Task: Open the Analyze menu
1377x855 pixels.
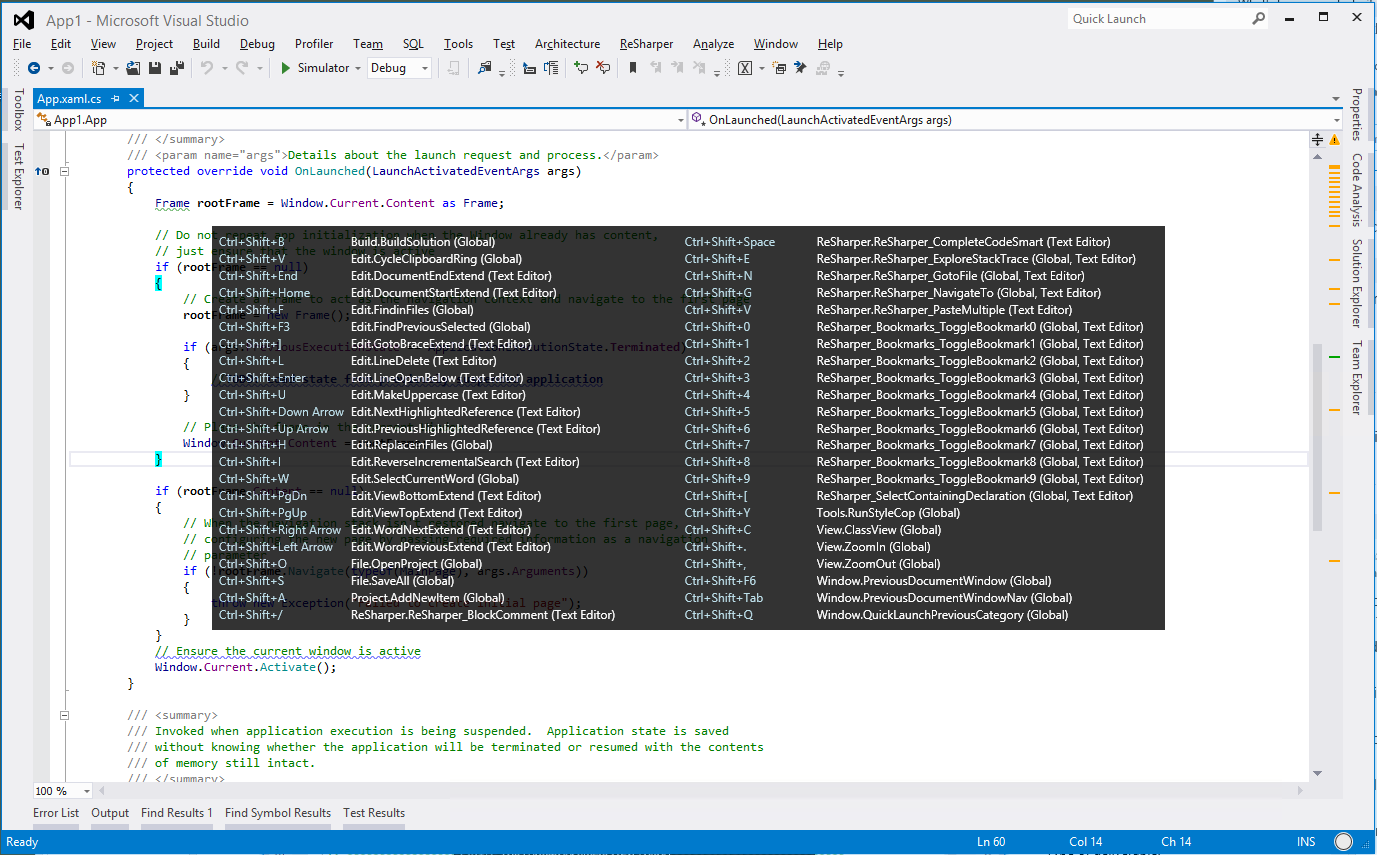Action: pos(714,44)
